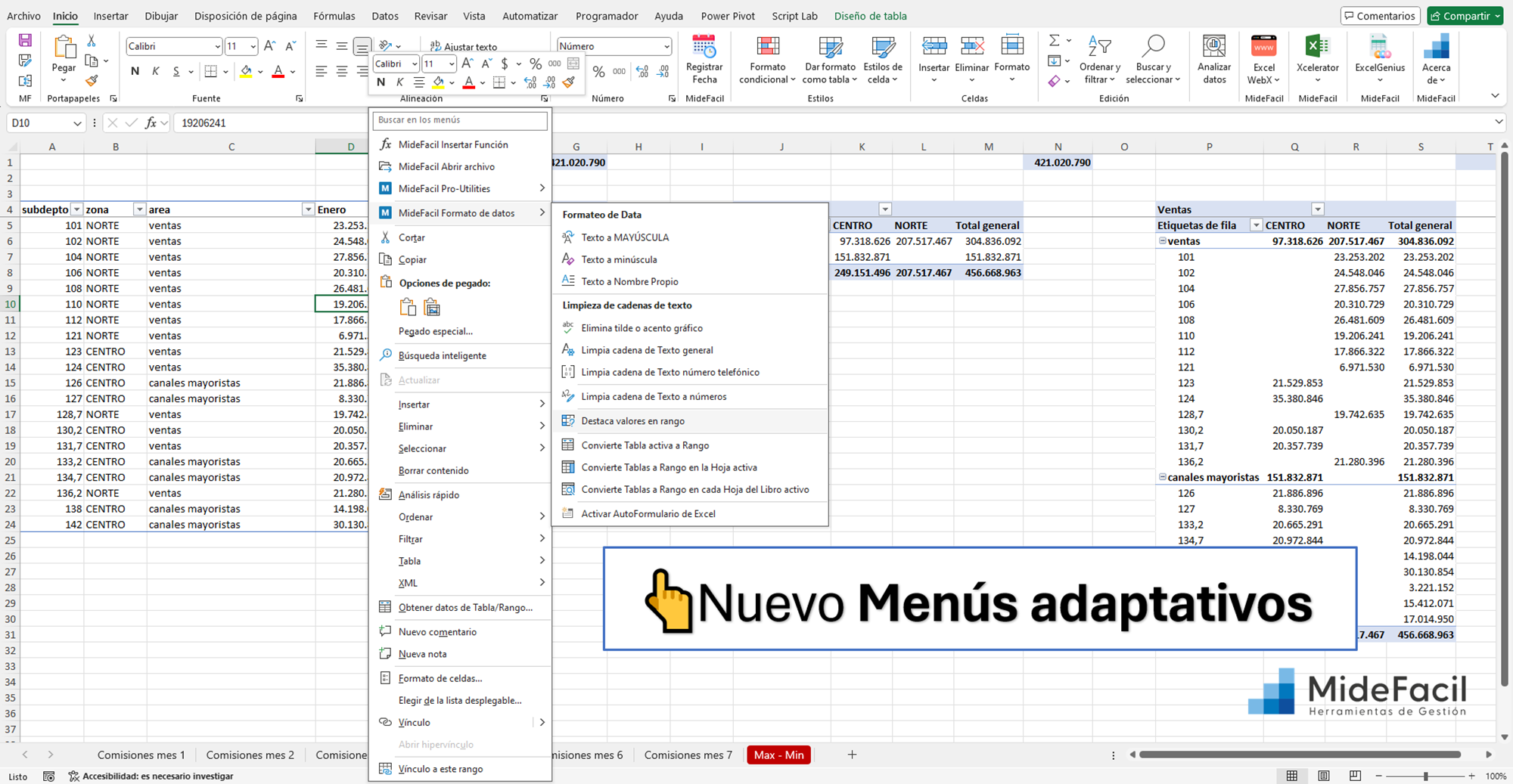The width and height of the screenshot is (1513, 784).
Task: Open the area column filter dropdown
Action: tap(308, 209)
